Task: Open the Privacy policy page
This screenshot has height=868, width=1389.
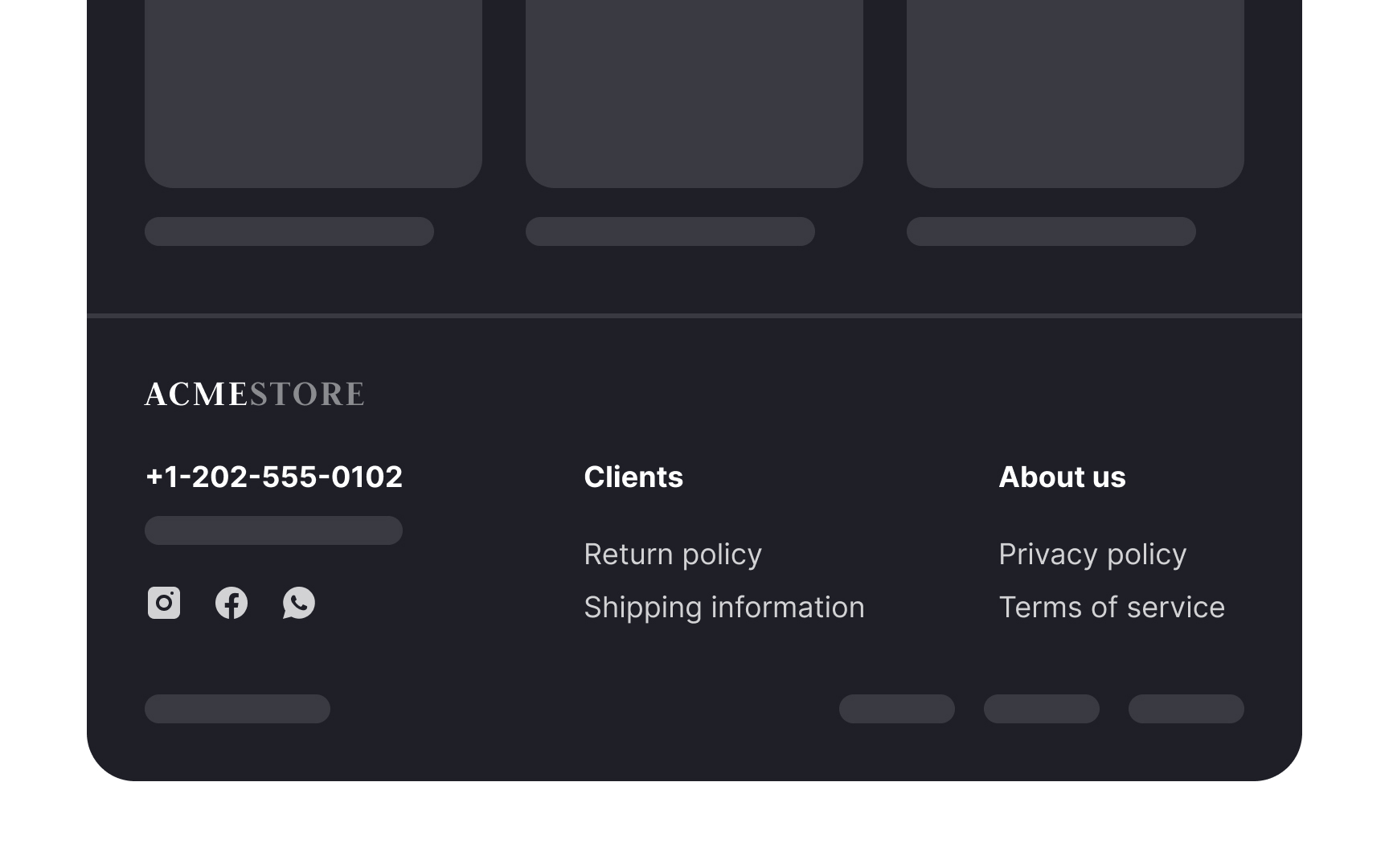Action: [1092, 554]
